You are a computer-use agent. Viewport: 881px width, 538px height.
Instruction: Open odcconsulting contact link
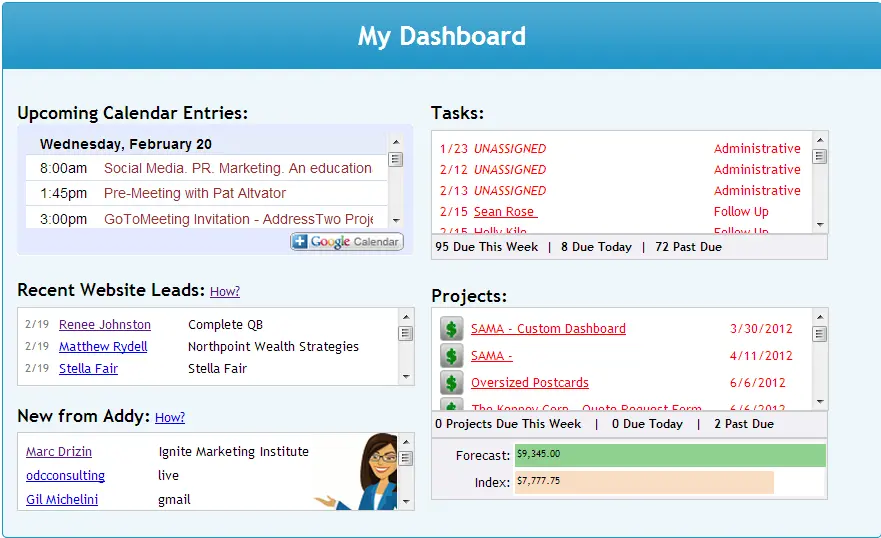(x=65, y=476)
